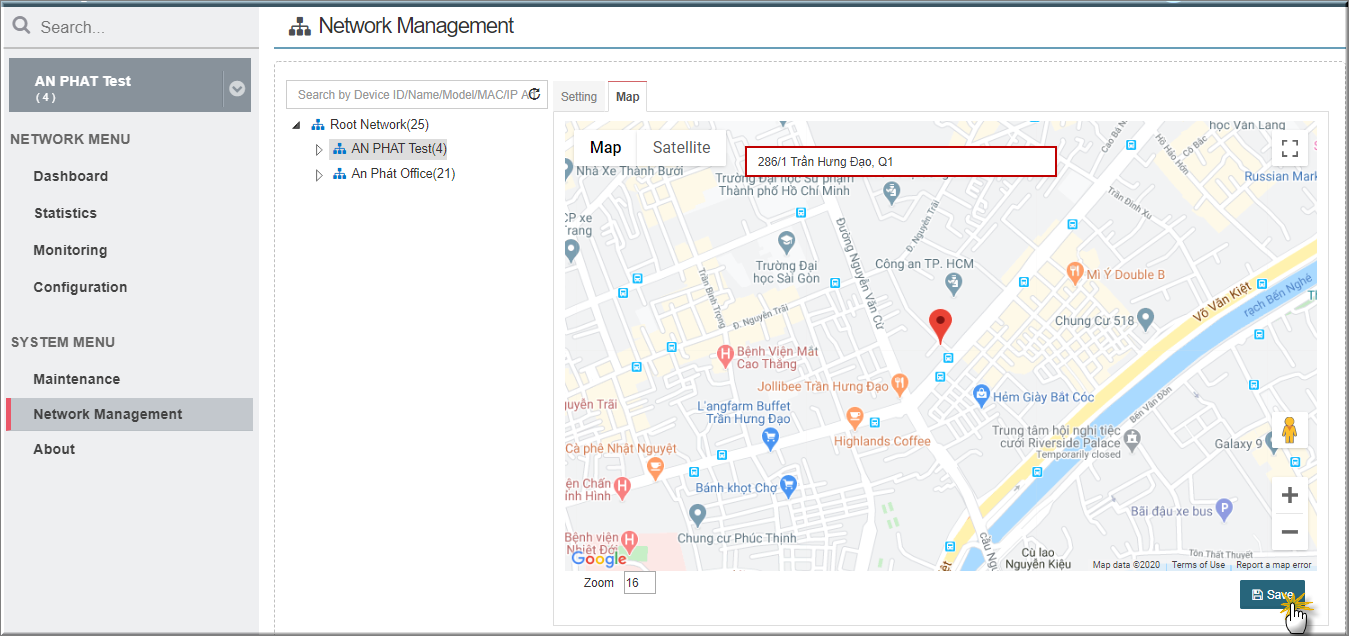Click the Trường Đại học Sài Gòn school marker

click(787, 241)
